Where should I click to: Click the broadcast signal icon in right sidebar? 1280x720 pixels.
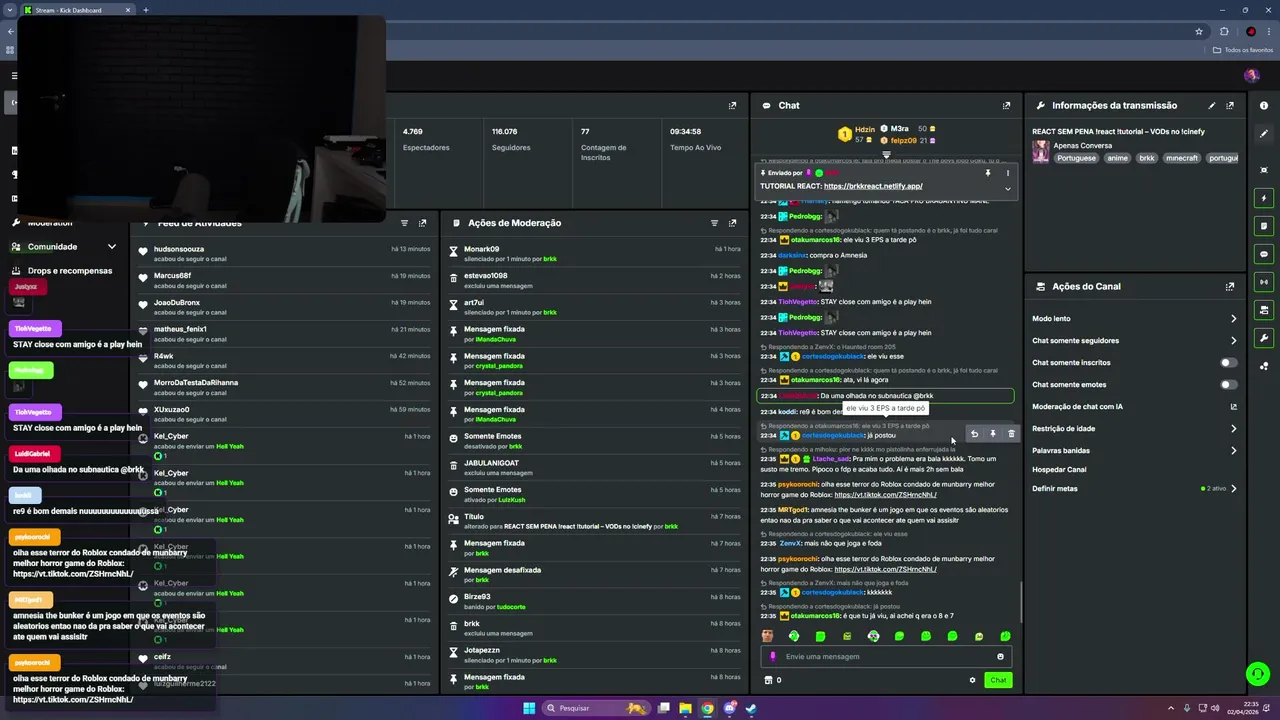[1264, 282]
